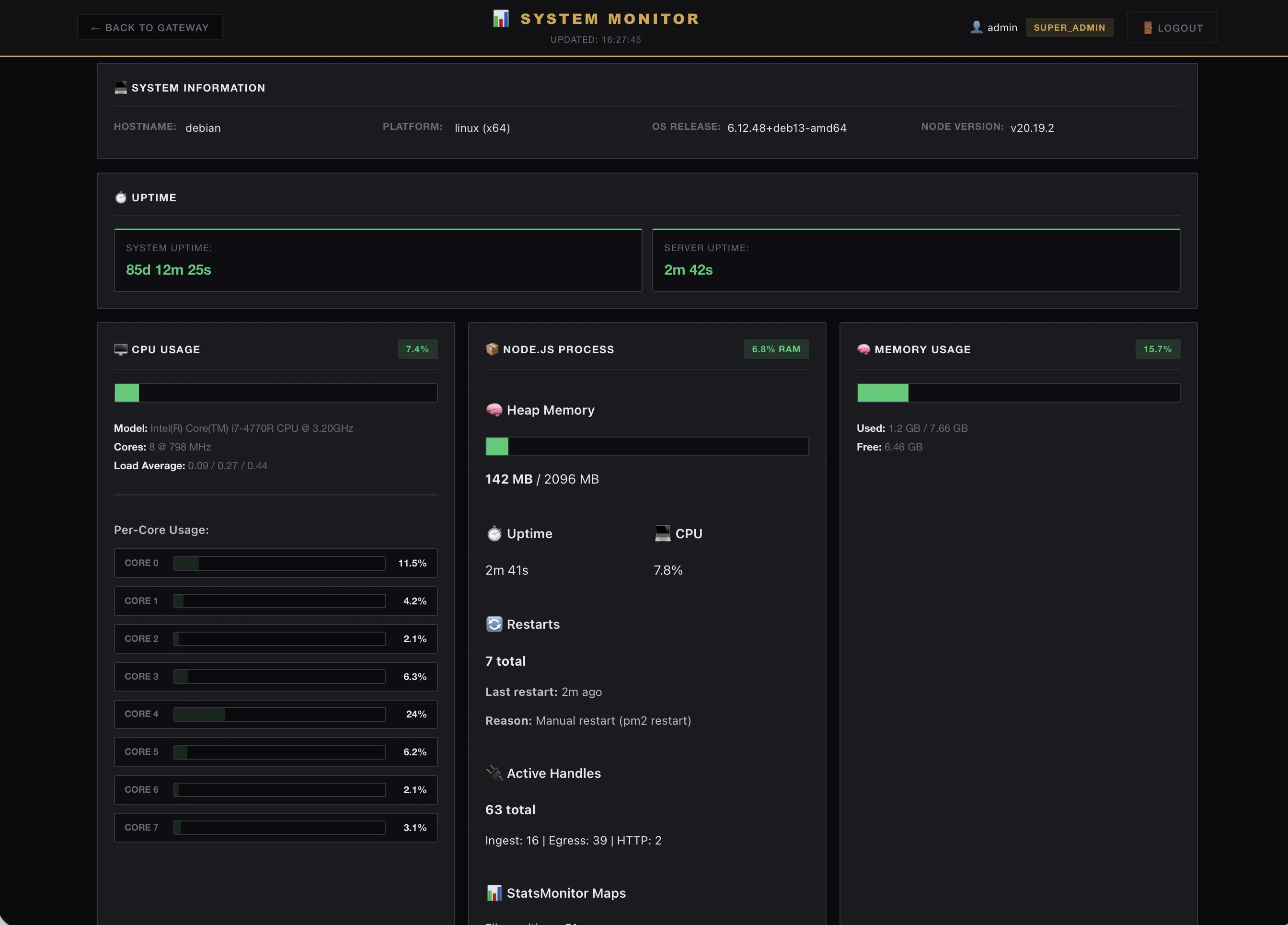Select the Core 4 usage bar

(x=278, y=714)
